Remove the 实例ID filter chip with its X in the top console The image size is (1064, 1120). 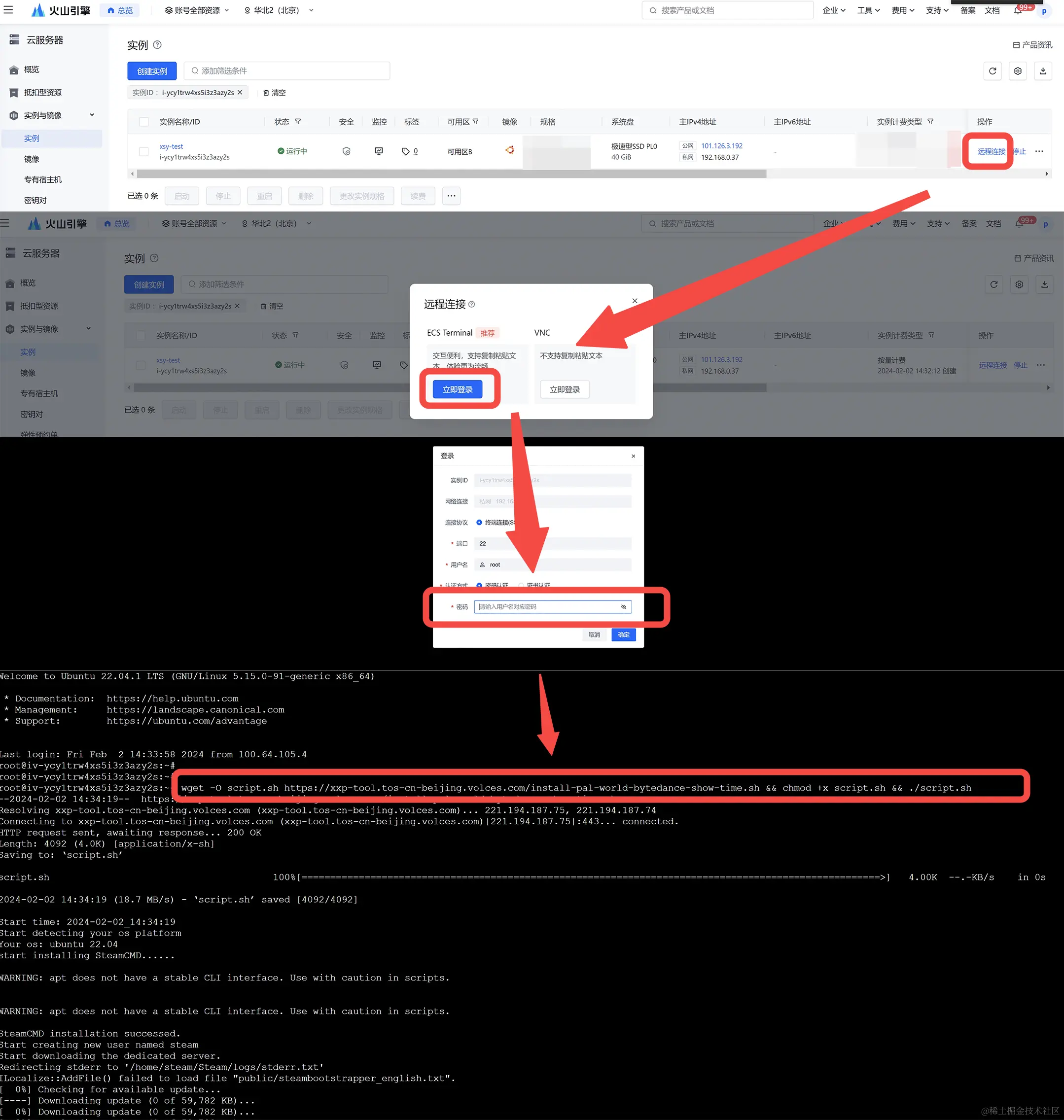coord(240,93)
